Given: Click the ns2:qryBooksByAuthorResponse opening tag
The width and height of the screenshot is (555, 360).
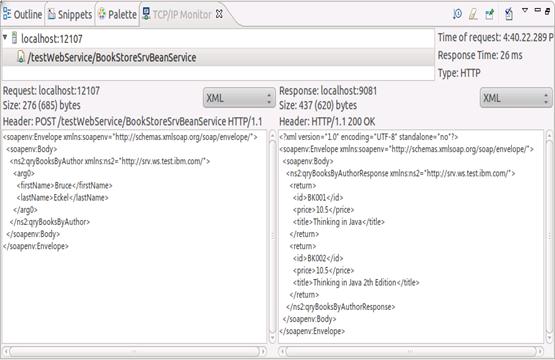Looking at the screenshot, I should [x=401, y=173].
